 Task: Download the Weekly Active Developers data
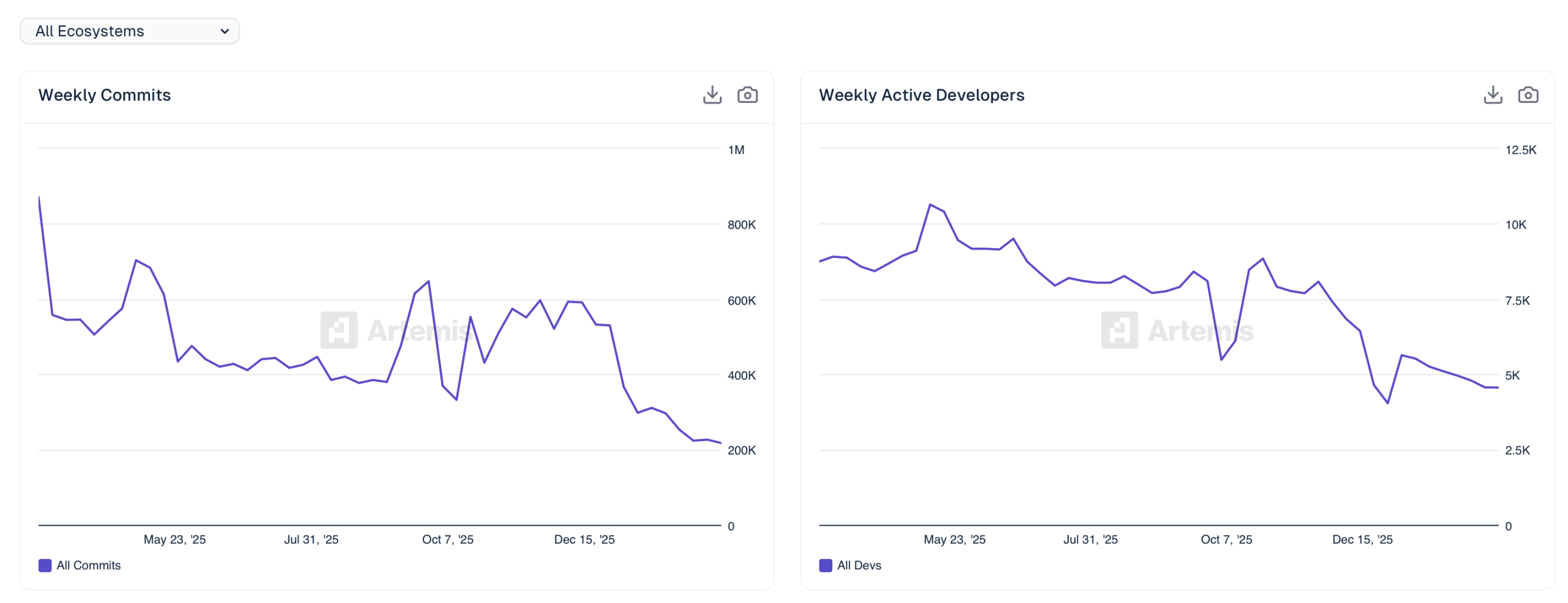[1493, 95]
